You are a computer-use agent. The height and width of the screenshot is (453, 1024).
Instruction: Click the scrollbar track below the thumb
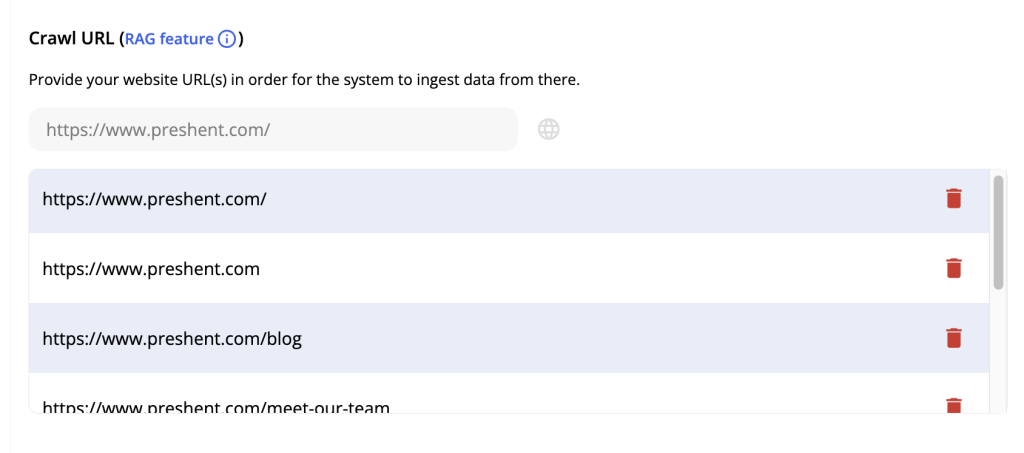998,352
